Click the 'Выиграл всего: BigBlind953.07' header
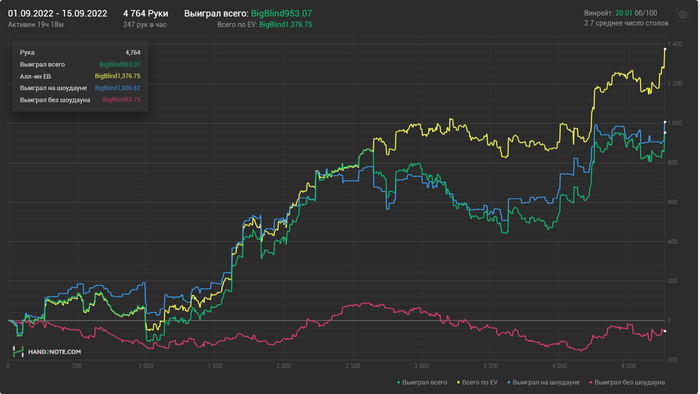 [x=248, y=14]
